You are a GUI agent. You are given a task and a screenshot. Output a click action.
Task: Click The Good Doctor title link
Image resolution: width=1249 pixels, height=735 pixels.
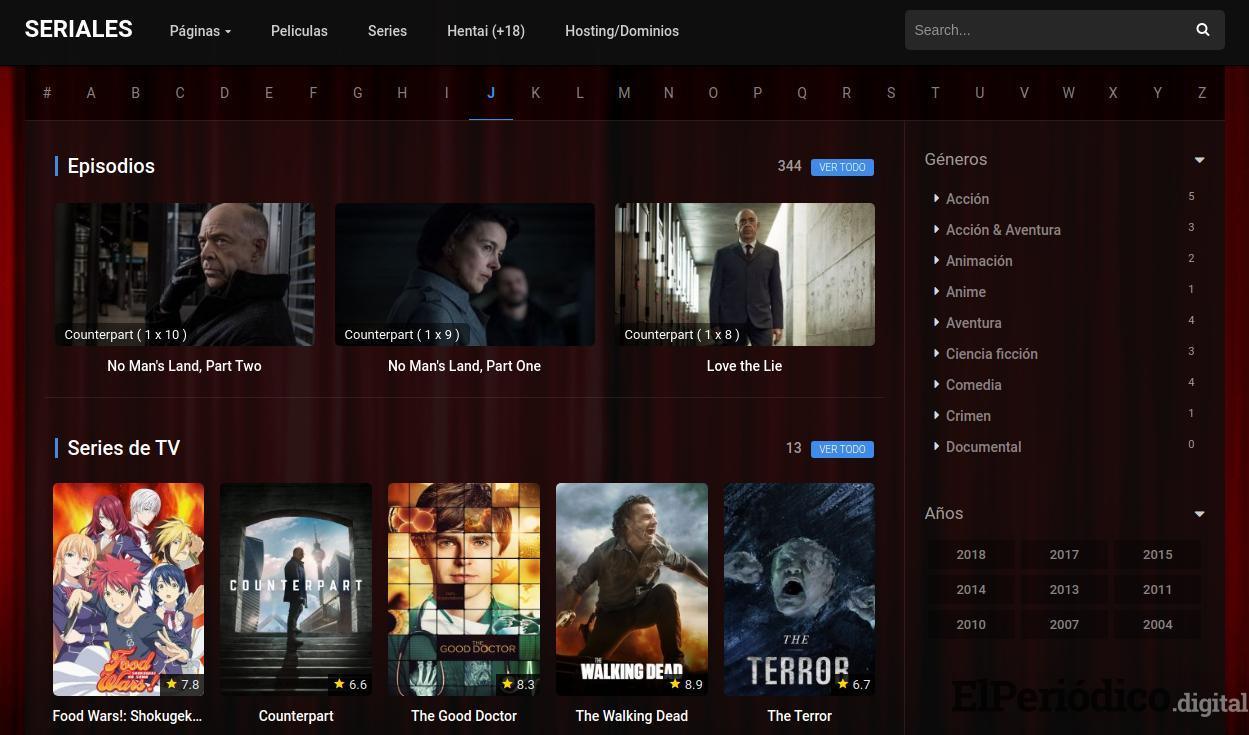(x=464, y=716)
